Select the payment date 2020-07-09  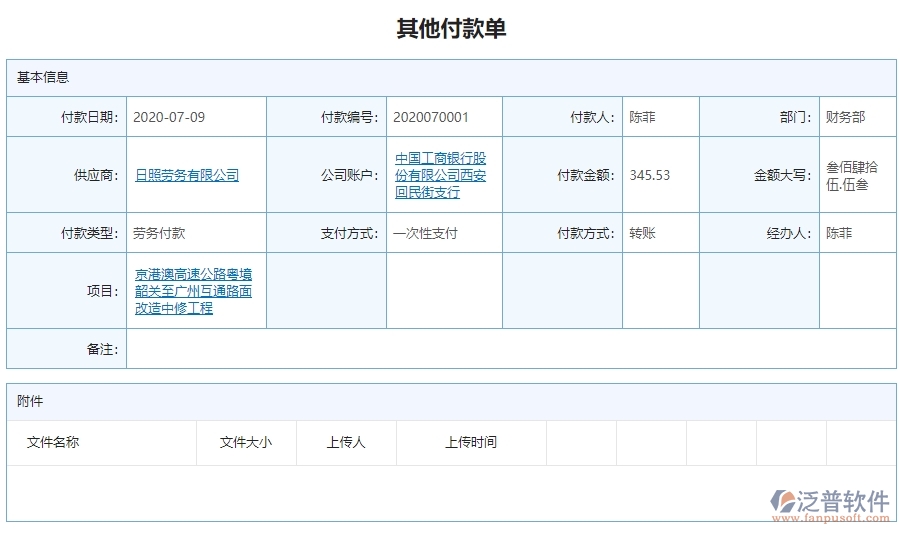[x=169, y=117]
